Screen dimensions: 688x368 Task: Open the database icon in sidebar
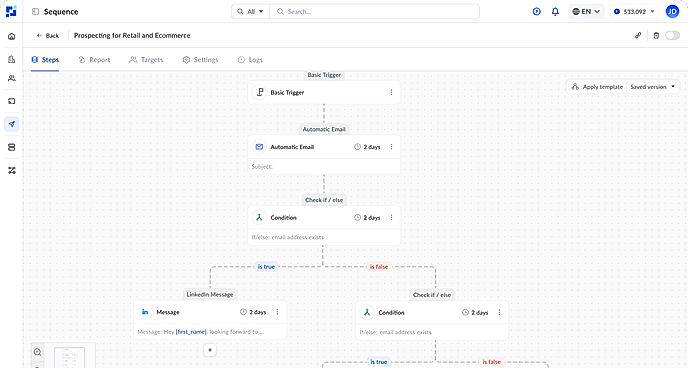tap(11, 147)
